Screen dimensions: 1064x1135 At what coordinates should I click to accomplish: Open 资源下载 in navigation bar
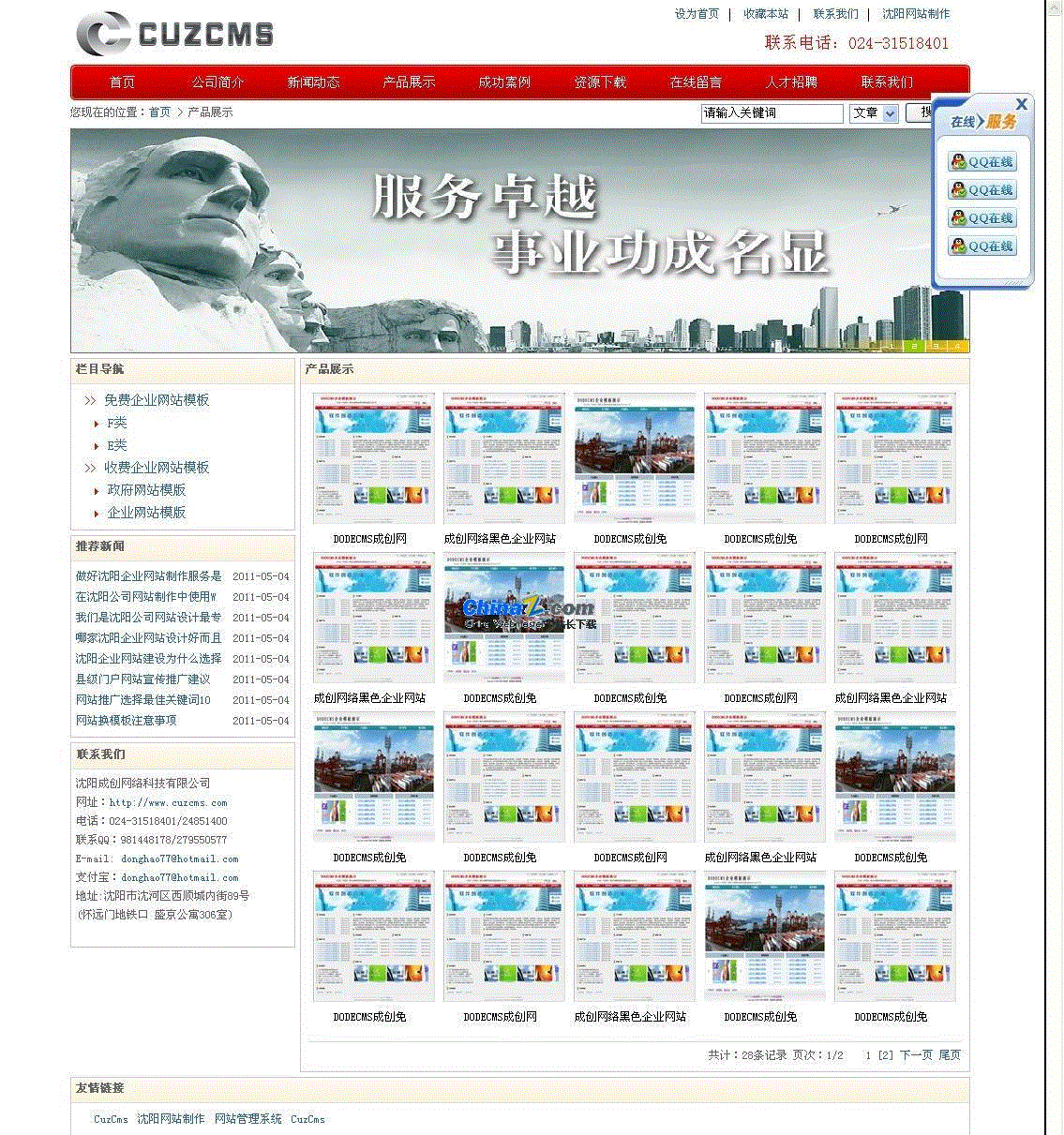[601, 82]
